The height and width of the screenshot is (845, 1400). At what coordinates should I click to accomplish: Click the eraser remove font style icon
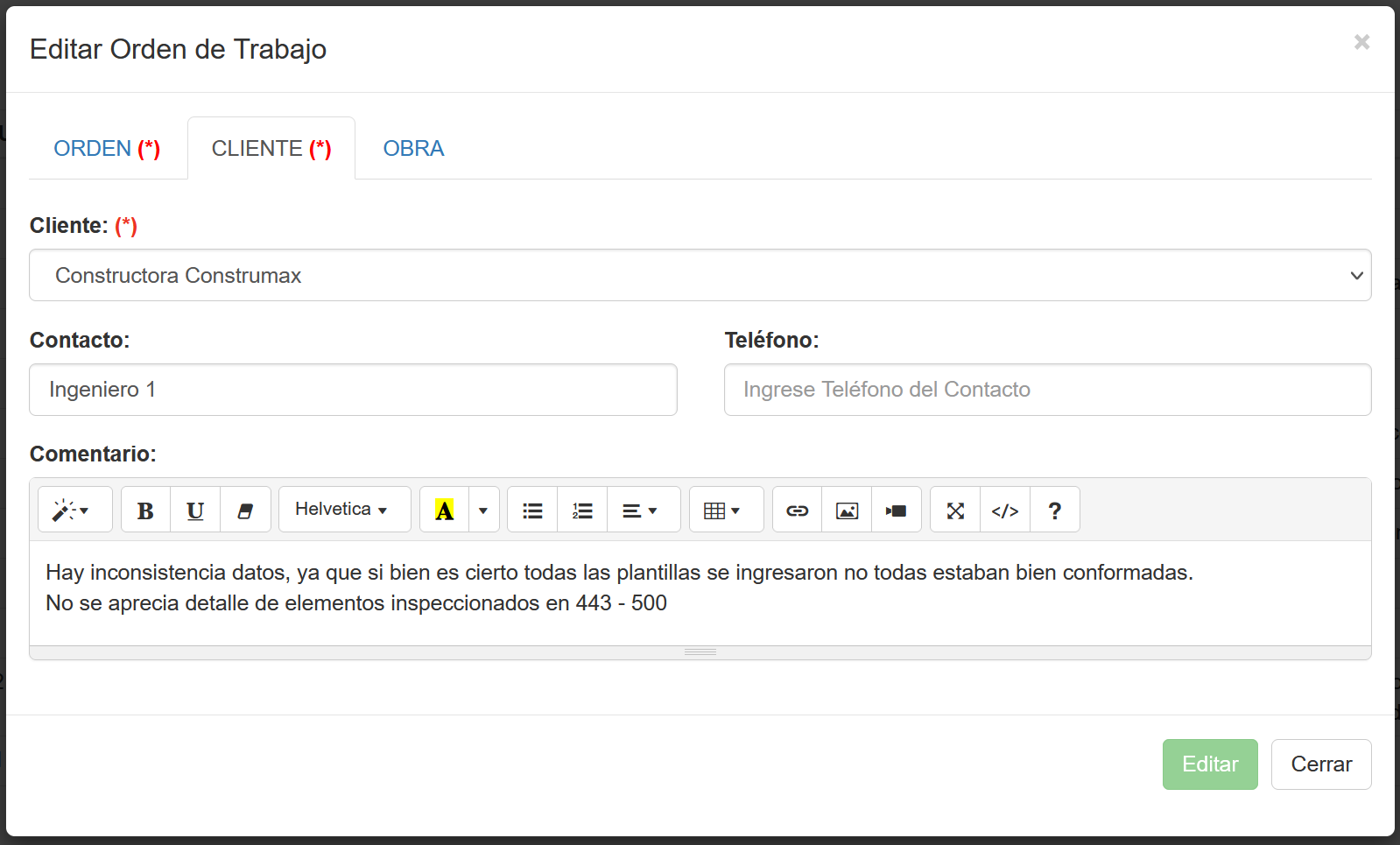click(245, 511)
